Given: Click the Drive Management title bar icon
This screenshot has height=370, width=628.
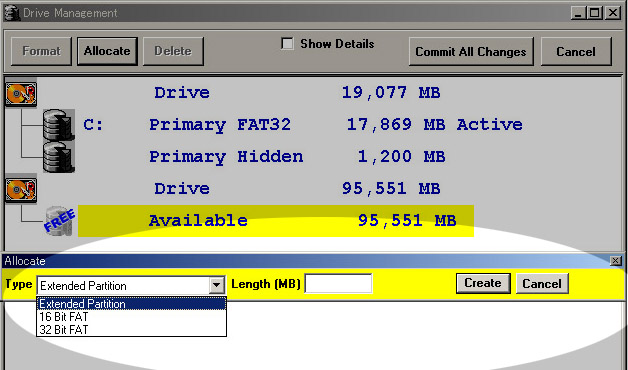Looking at the screenshot, I should 12,13.
